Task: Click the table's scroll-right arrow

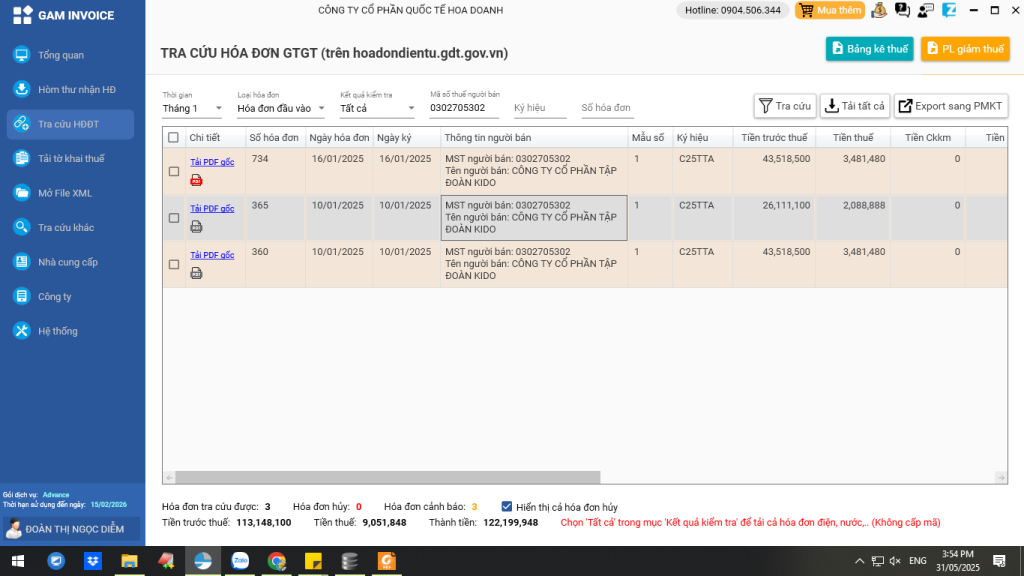Action: pos(1001,477)
